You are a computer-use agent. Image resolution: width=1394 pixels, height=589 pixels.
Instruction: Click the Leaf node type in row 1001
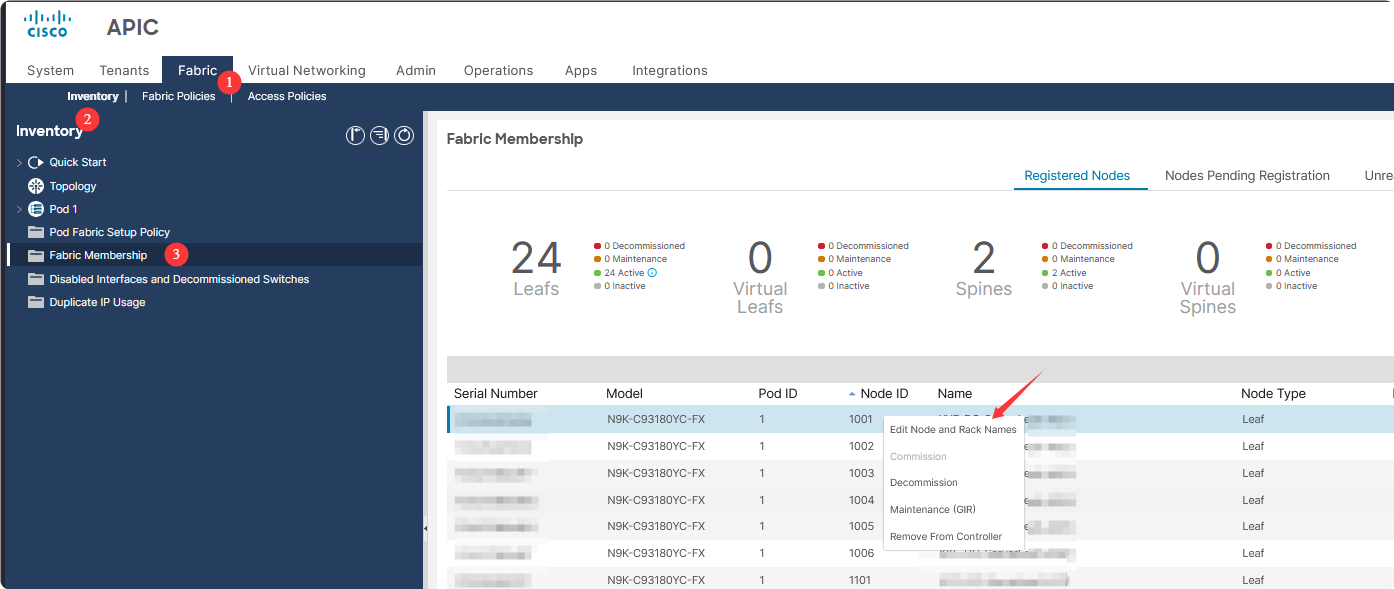(x=1253, y=419)
